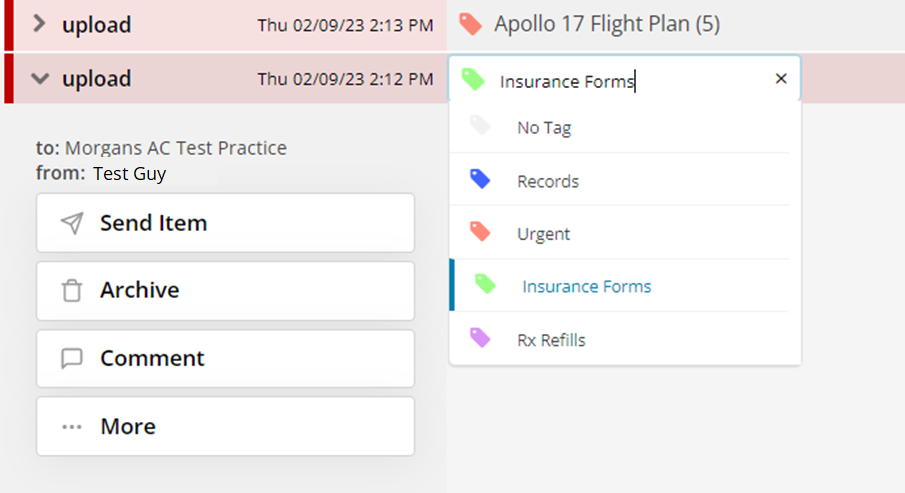Click the purple Rx Refills tag icon
905x493 pixels.
480,339
